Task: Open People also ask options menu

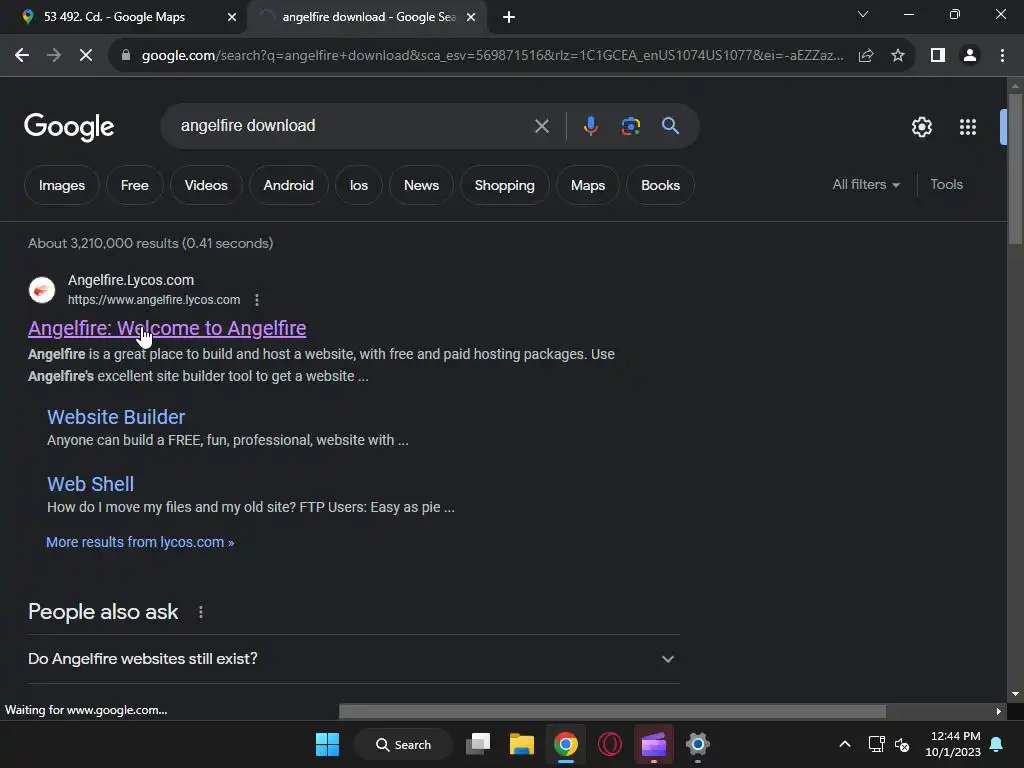Action: 200,612
